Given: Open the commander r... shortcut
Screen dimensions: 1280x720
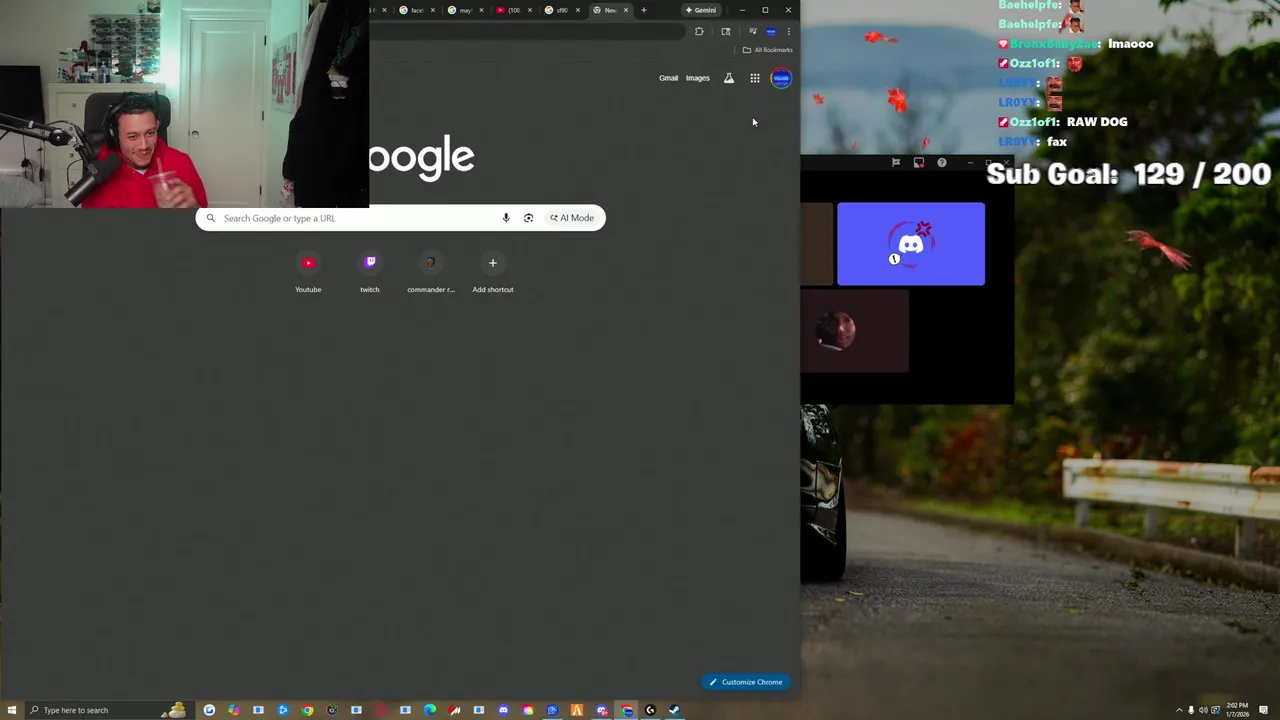Looking at the screenshot, I should click(431, 272).
